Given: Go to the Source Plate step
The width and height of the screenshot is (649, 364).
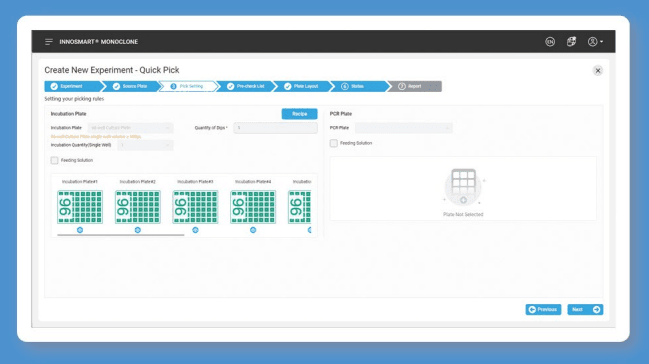Looking at the screenshot, I should tap(131, 86).
